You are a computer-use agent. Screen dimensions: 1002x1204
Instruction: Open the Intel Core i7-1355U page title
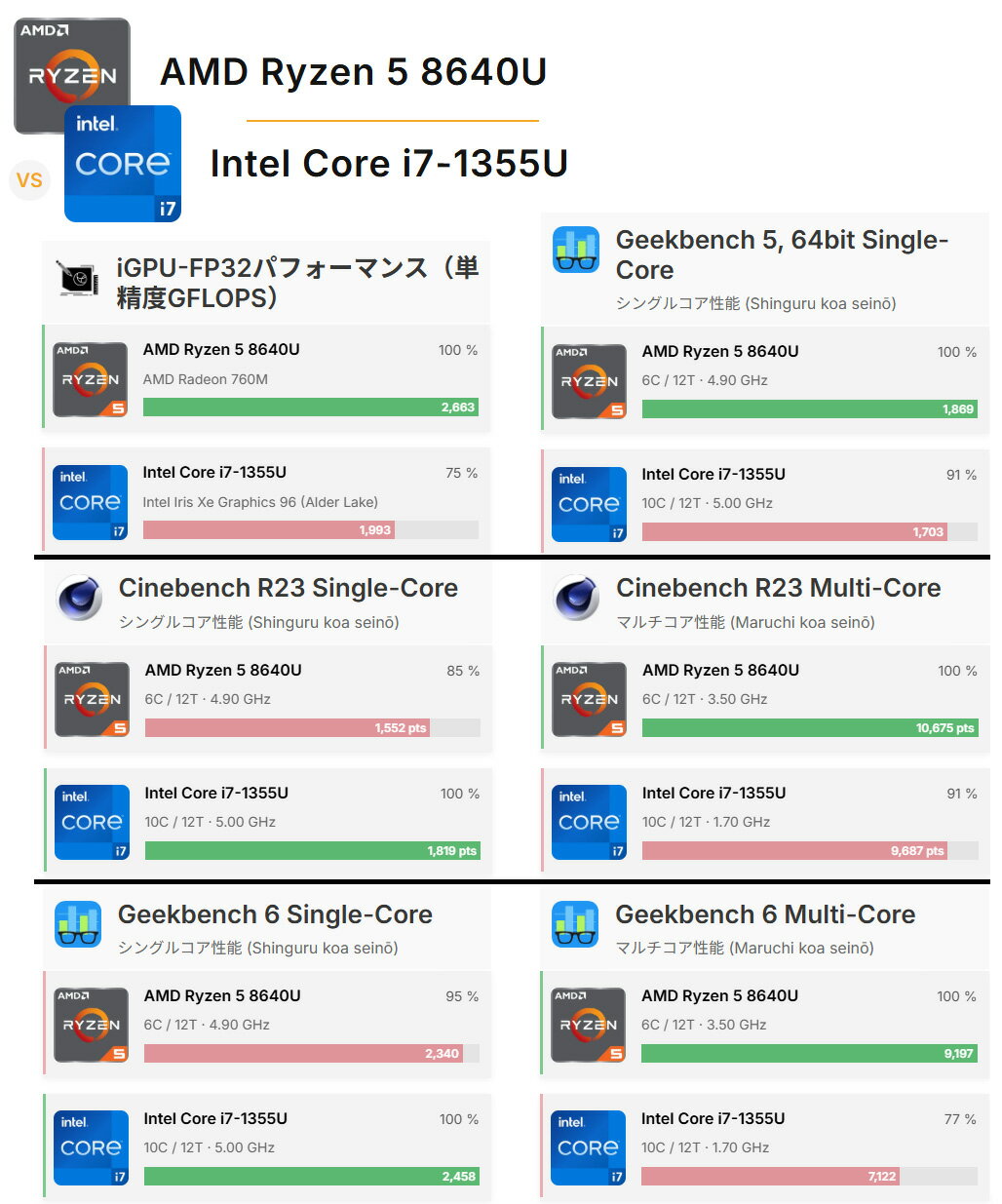pos(389,164)
